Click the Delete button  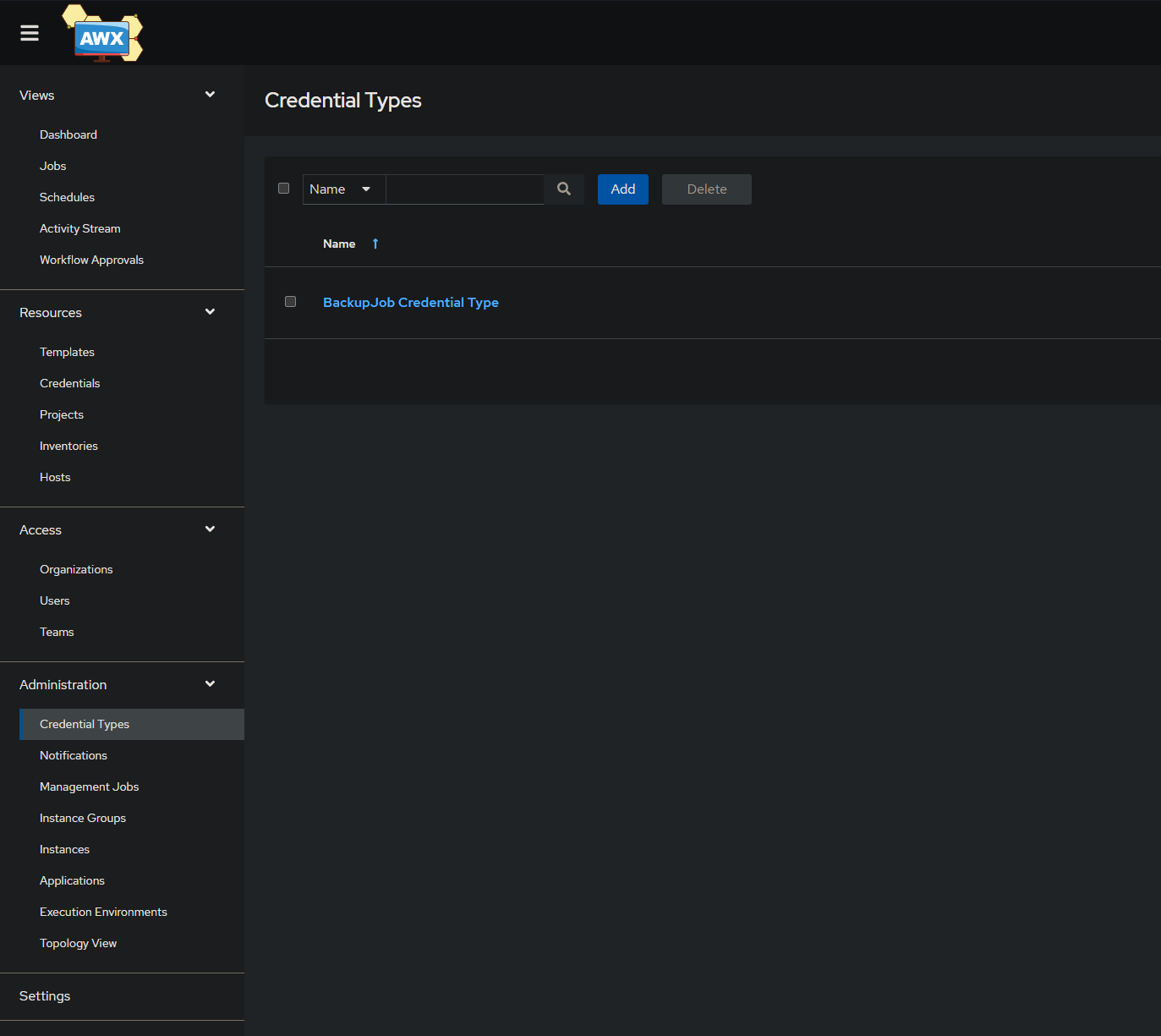point(707,189)
